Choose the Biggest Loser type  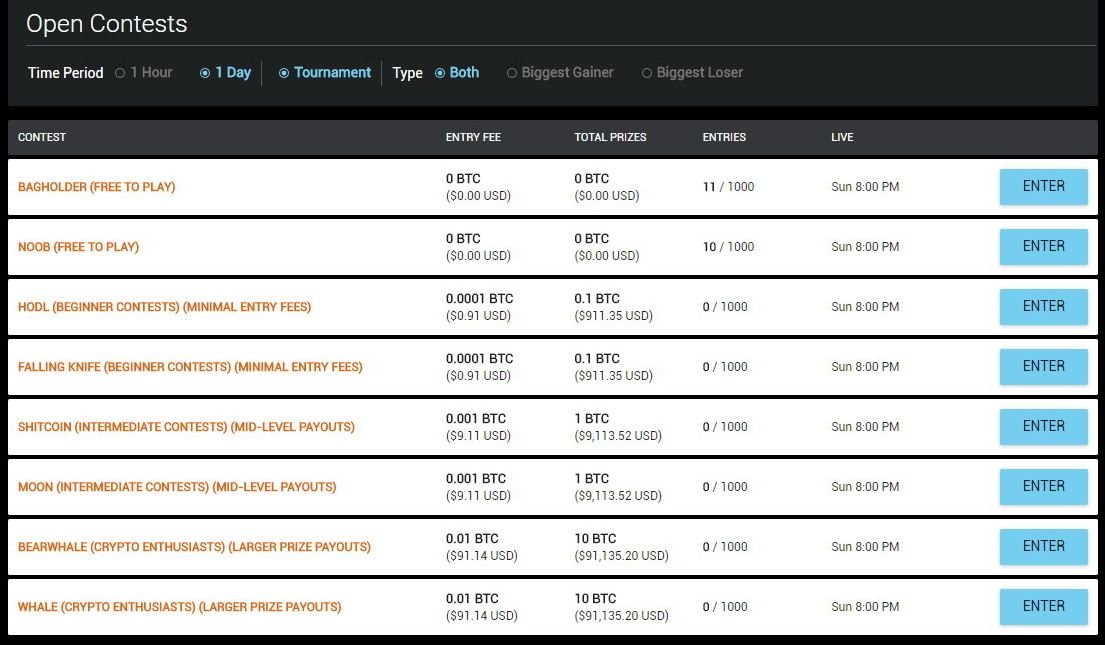pyautogui.click(x=693, y=73)
